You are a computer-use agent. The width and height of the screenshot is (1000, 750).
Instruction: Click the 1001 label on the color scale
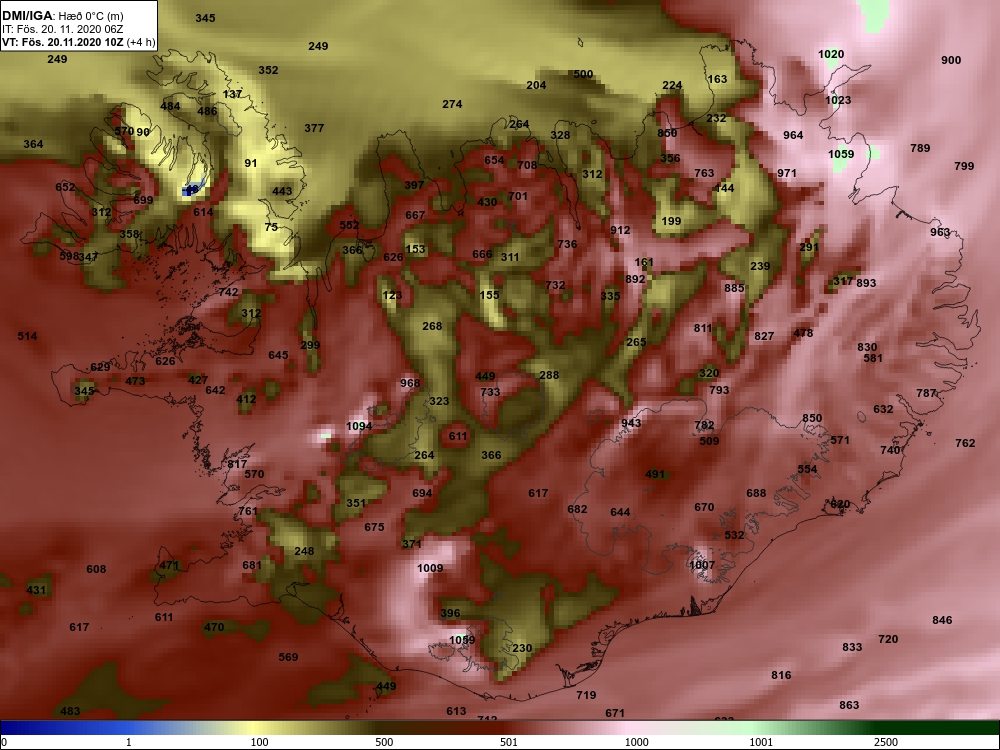tap(761, 742)
